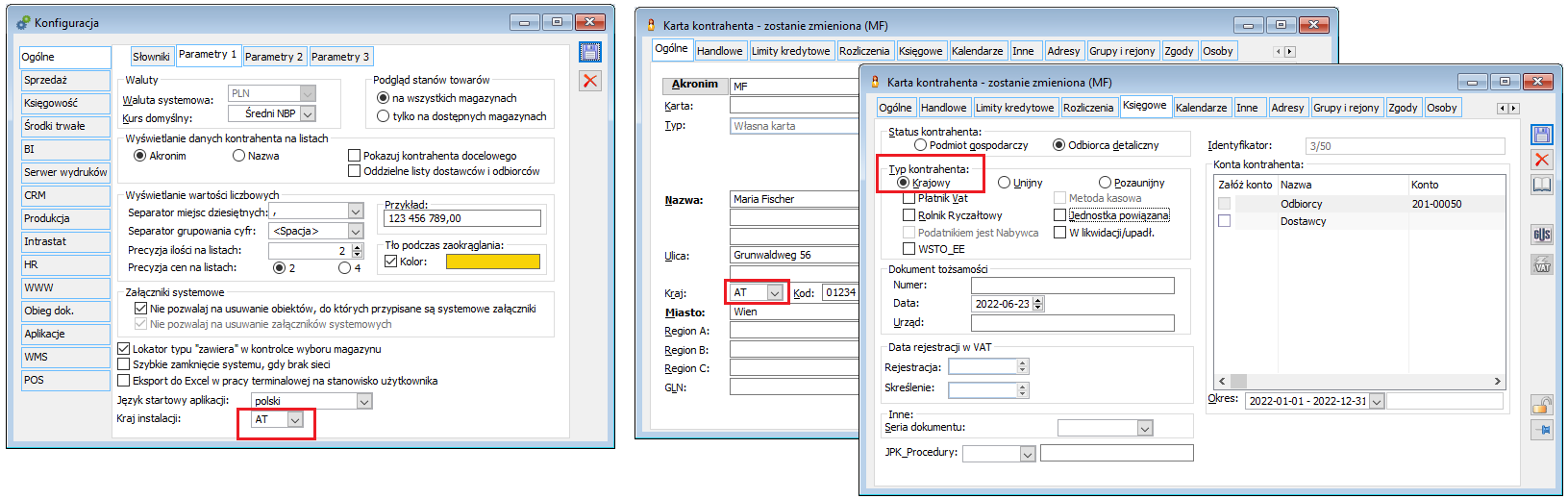Click Dokument tożsamości Numer field
Screen dimensions: 1568x499
point(1072,286)
